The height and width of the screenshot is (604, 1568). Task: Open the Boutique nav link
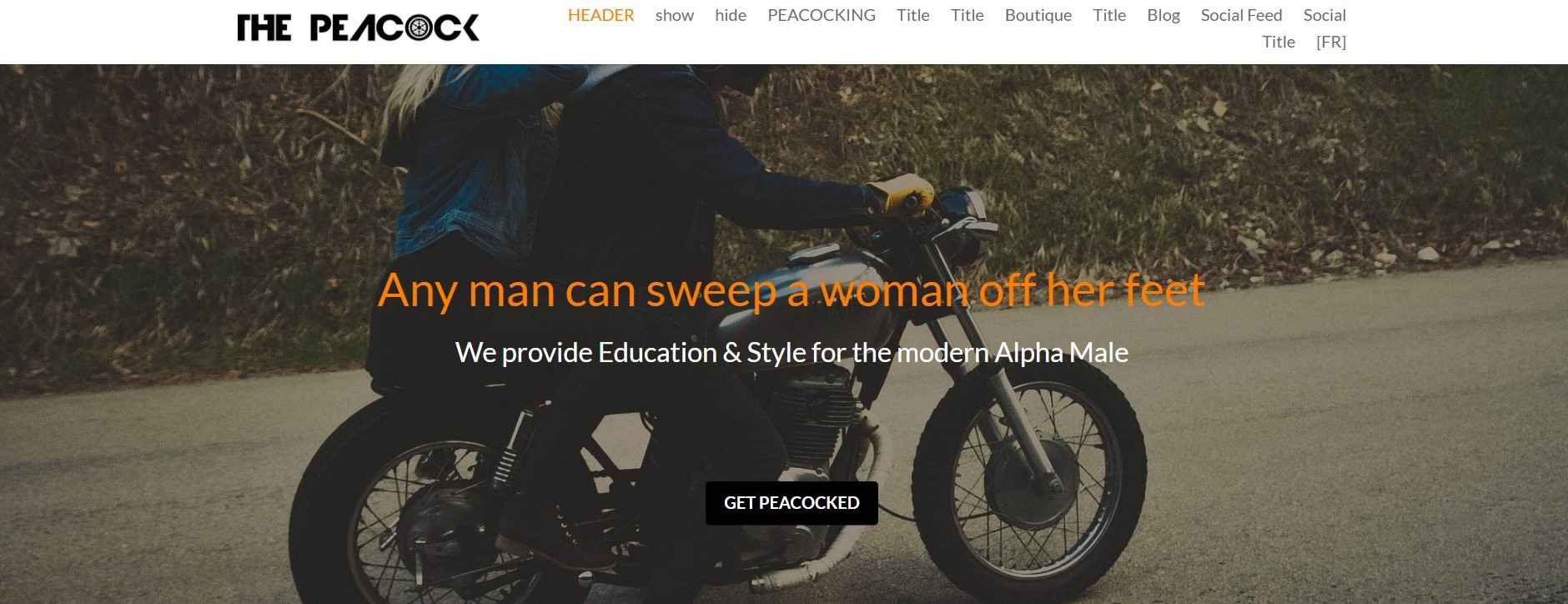(x=1038, y=15)
